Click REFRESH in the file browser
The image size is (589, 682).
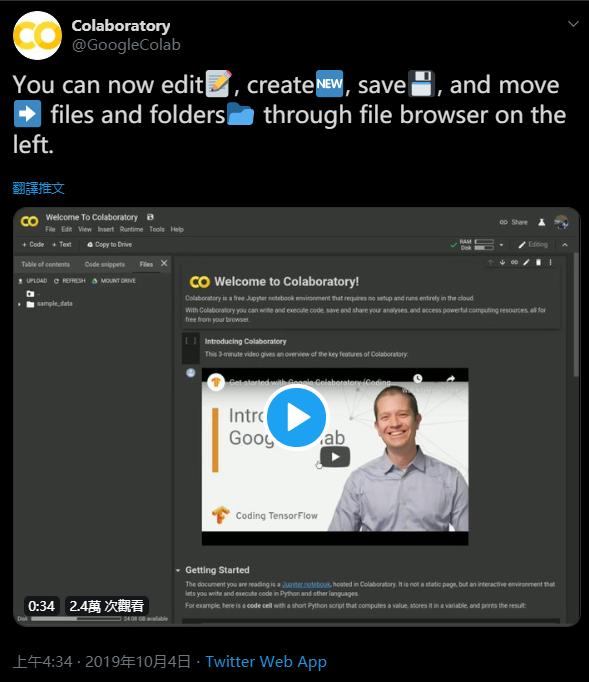[x=70, y=281]
